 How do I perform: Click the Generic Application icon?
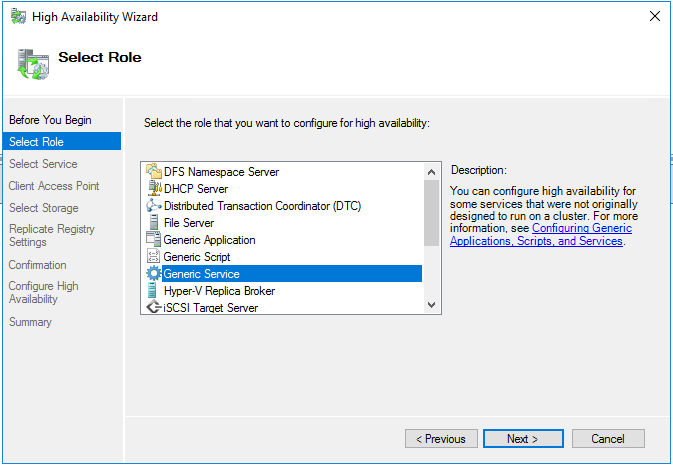tap(154, 240)
